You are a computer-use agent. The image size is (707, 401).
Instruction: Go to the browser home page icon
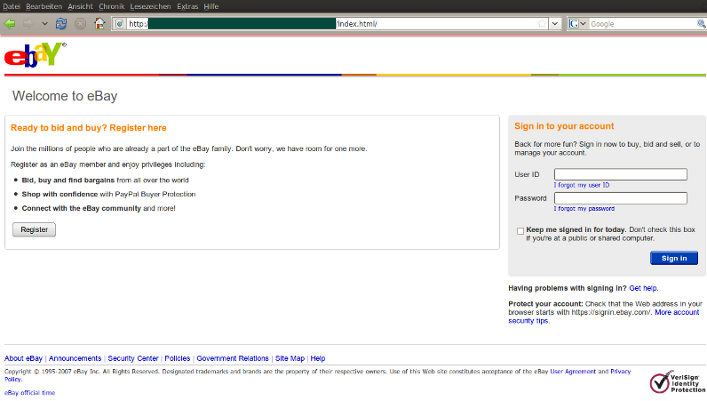click(x=99, y=23)
